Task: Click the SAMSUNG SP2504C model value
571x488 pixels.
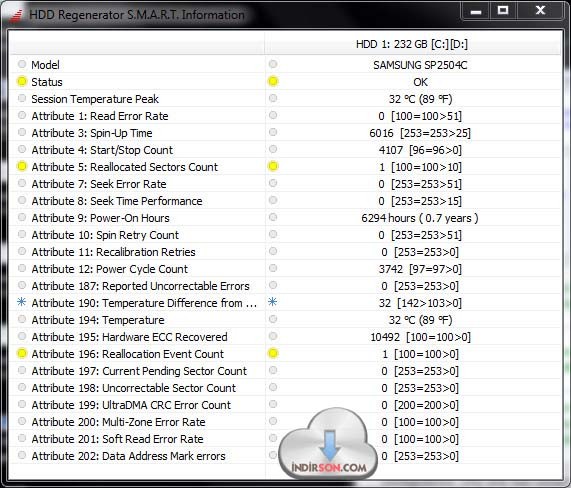Action: click(420, 65)
